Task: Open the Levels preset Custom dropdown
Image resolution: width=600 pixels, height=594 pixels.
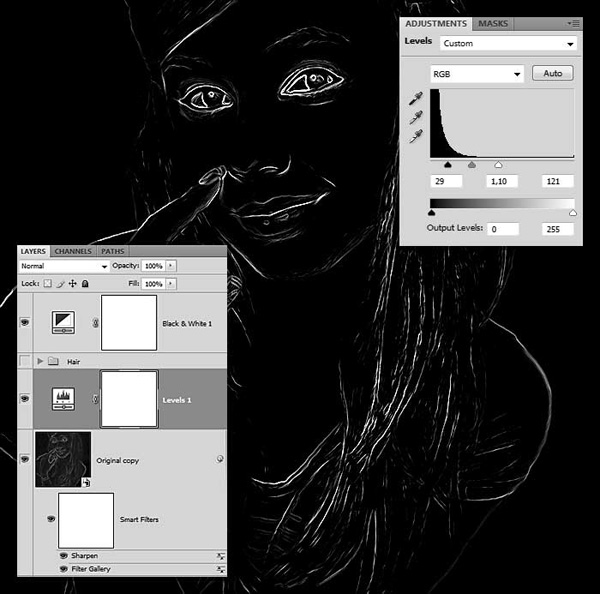Action: (x=508, y=44)
